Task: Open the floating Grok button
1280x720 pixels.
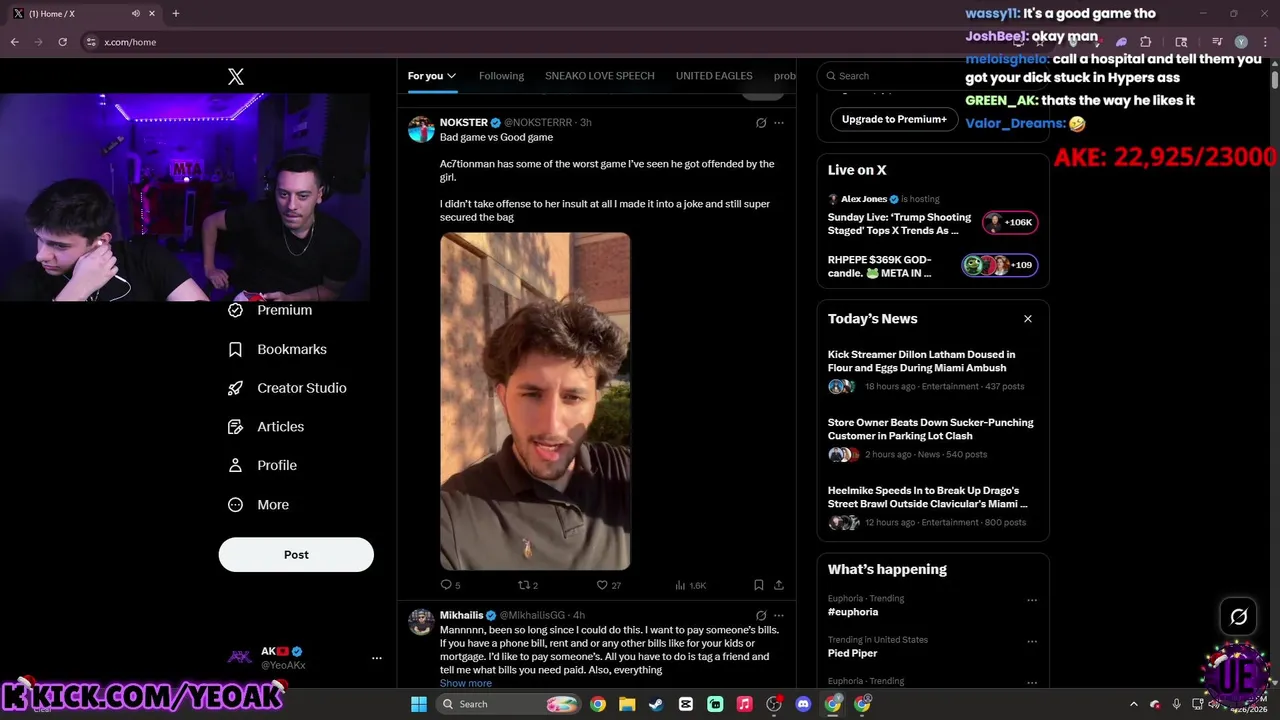Action: (x=1238, y=617)
